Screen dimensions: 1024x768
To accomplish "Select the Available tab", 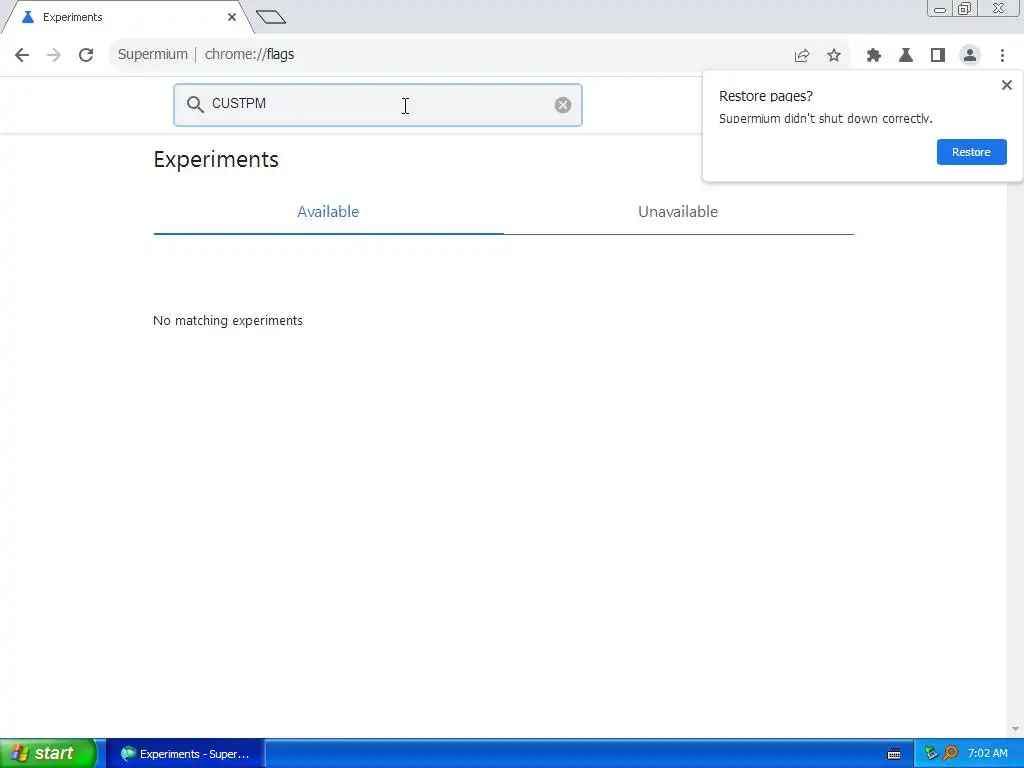I will 328,212.
